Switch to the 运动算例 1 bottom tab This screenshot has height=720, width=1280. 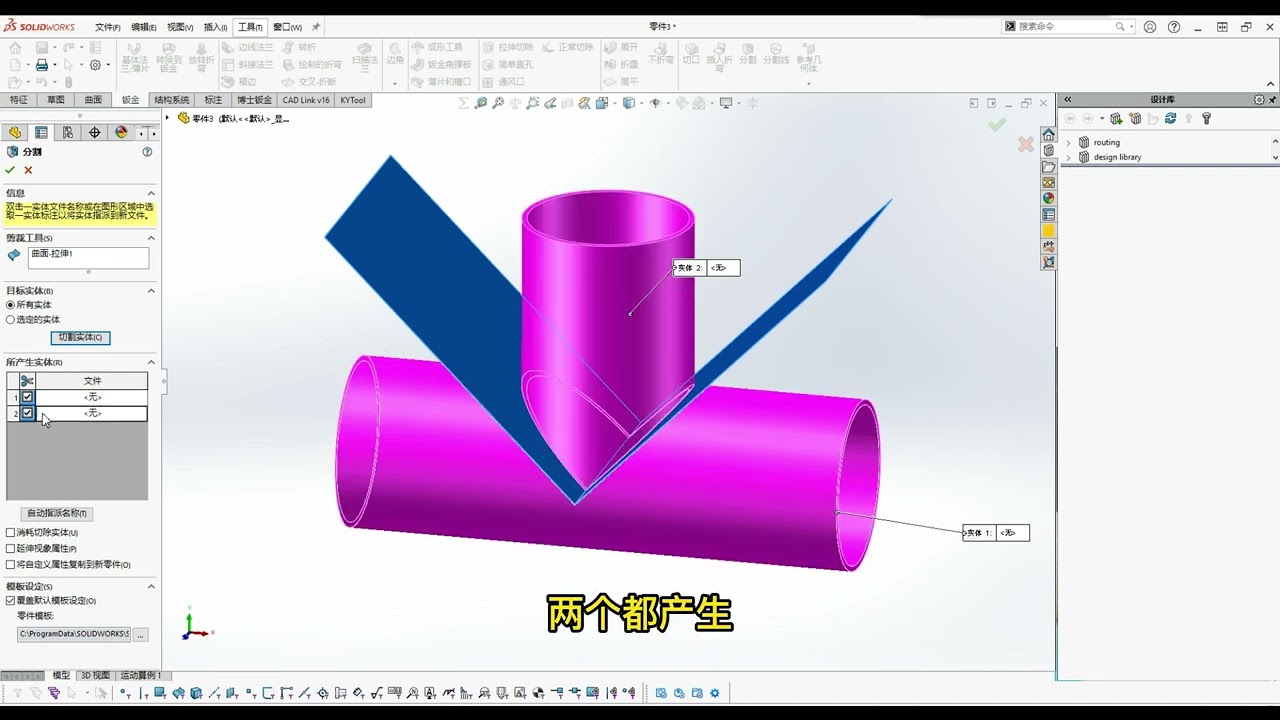141,676
